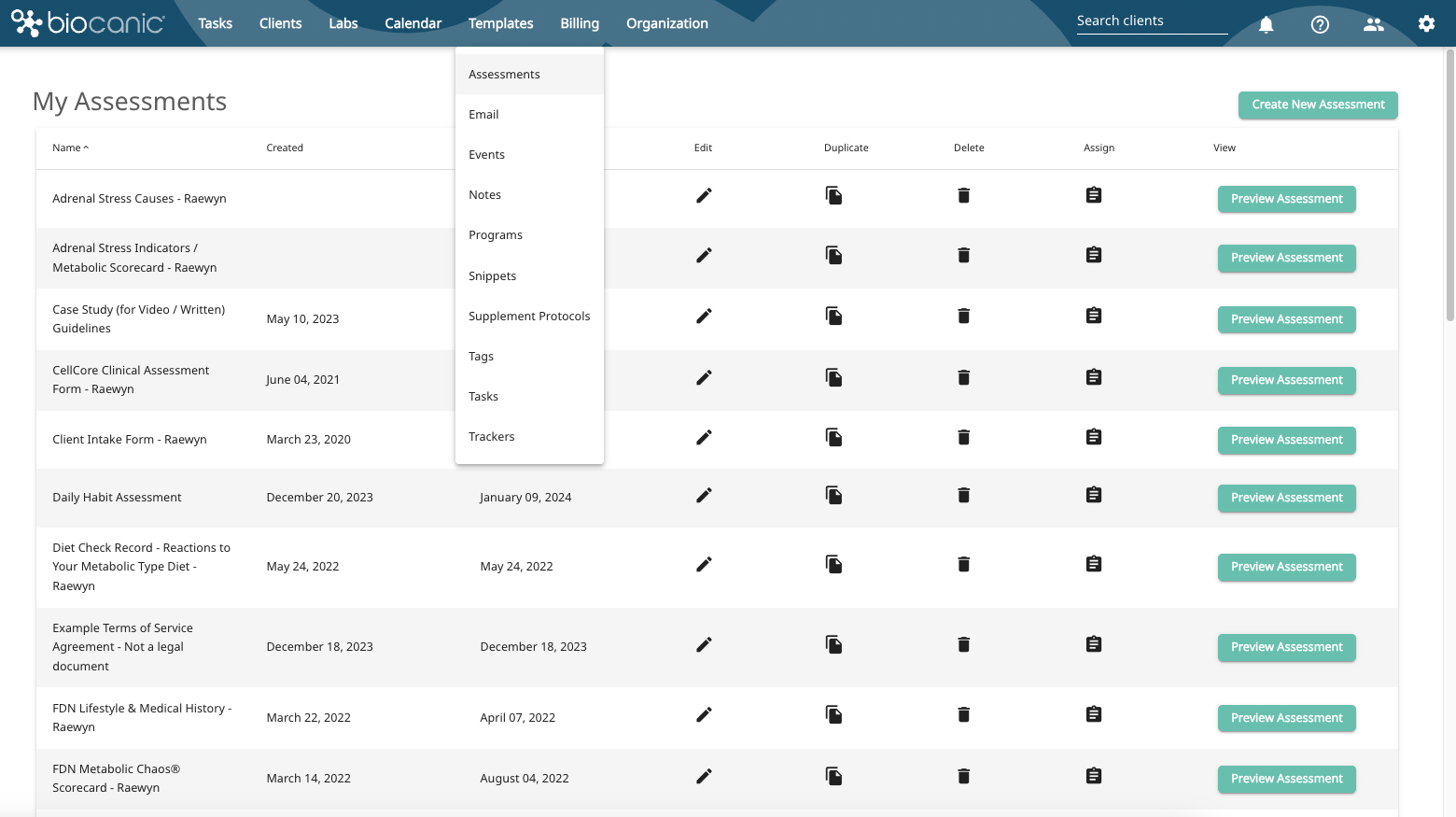
Task: Click the Search clients field
Action: (x=1152, y=20)
